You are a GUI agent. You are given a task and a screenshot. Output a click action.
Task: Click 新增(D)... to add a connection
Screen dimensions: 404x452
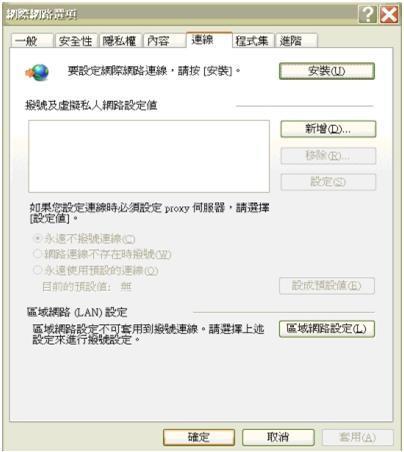click(328, 129)
